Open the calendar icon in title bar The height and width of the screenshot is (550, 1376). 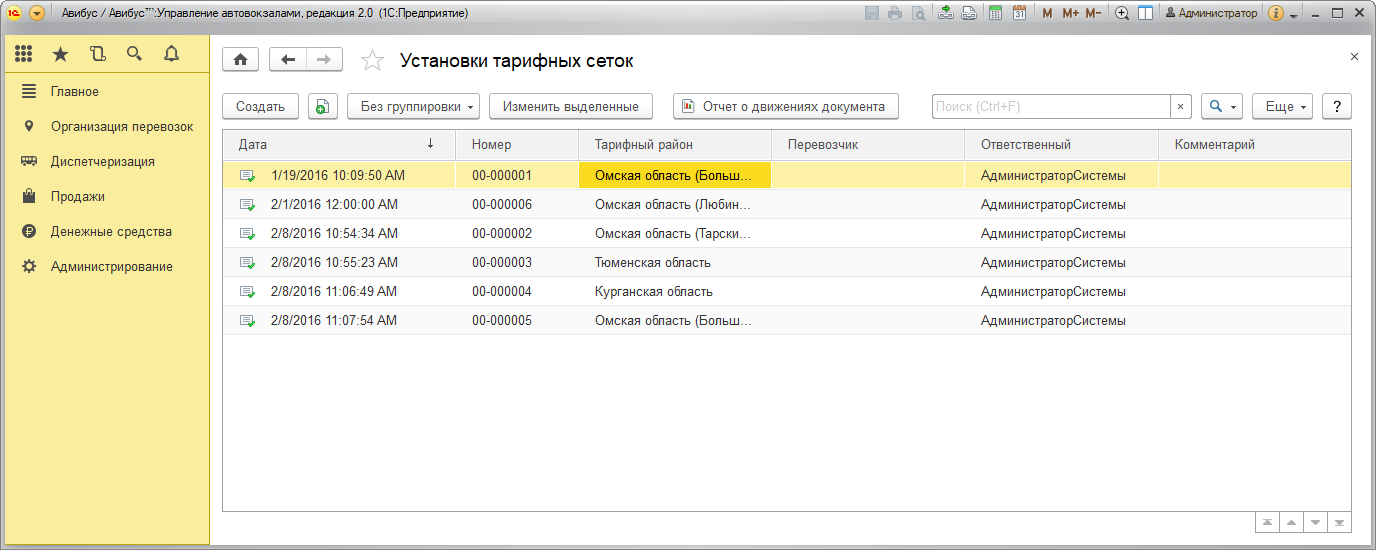tap(1019, 13)
